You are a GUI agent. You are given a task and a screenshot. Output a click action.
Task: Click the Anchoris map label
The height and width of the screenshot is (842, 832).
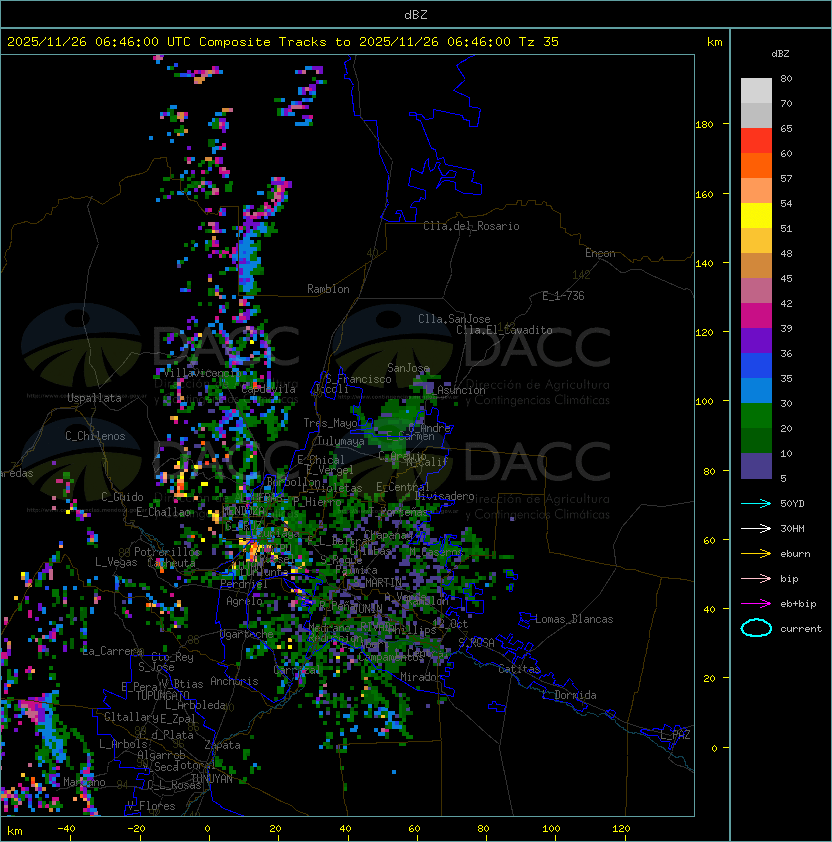point(234,681)
